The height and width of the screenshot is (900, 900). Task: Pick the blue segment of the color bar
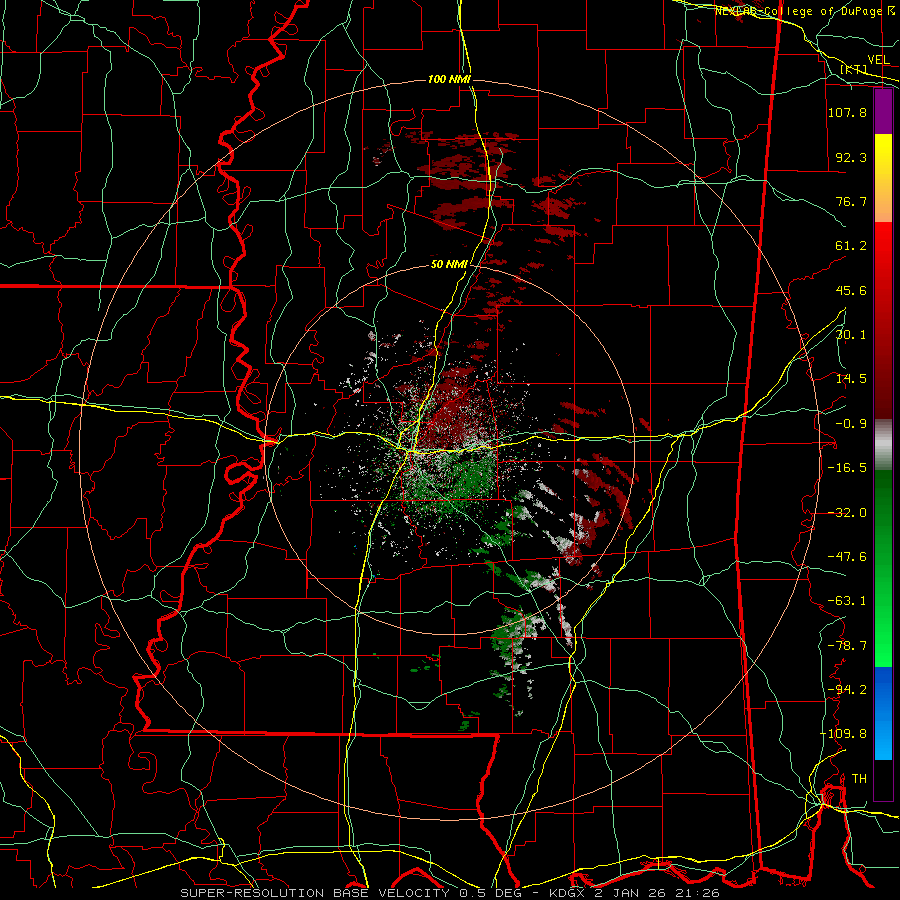[883, 713]
